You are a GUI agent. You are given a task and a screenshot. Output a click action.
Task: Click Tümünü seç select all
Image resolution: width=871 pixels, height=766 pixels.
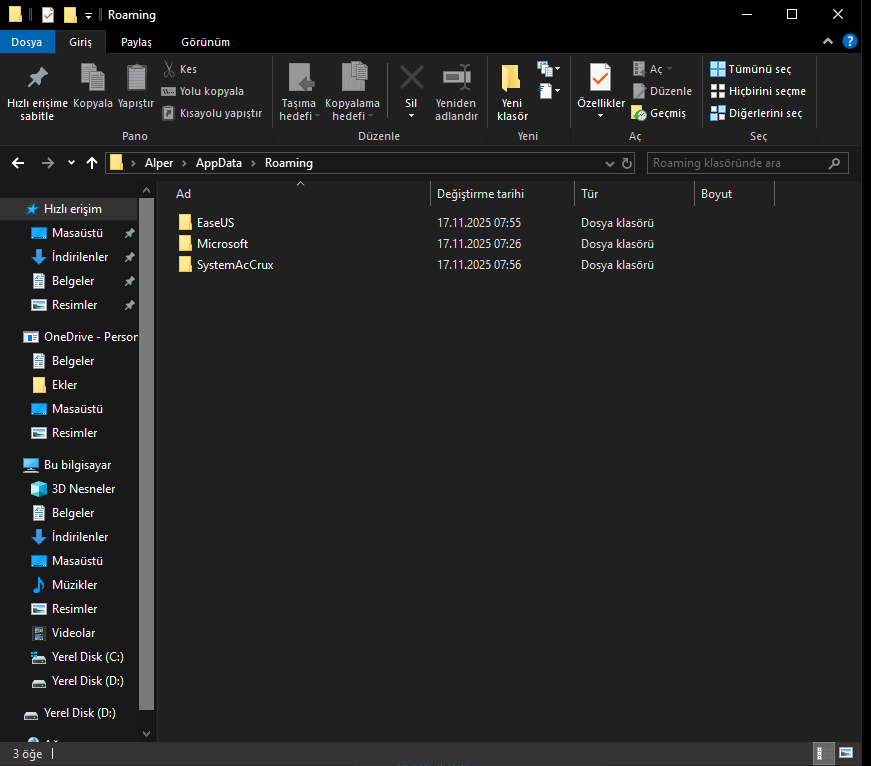tap(750, 69)
